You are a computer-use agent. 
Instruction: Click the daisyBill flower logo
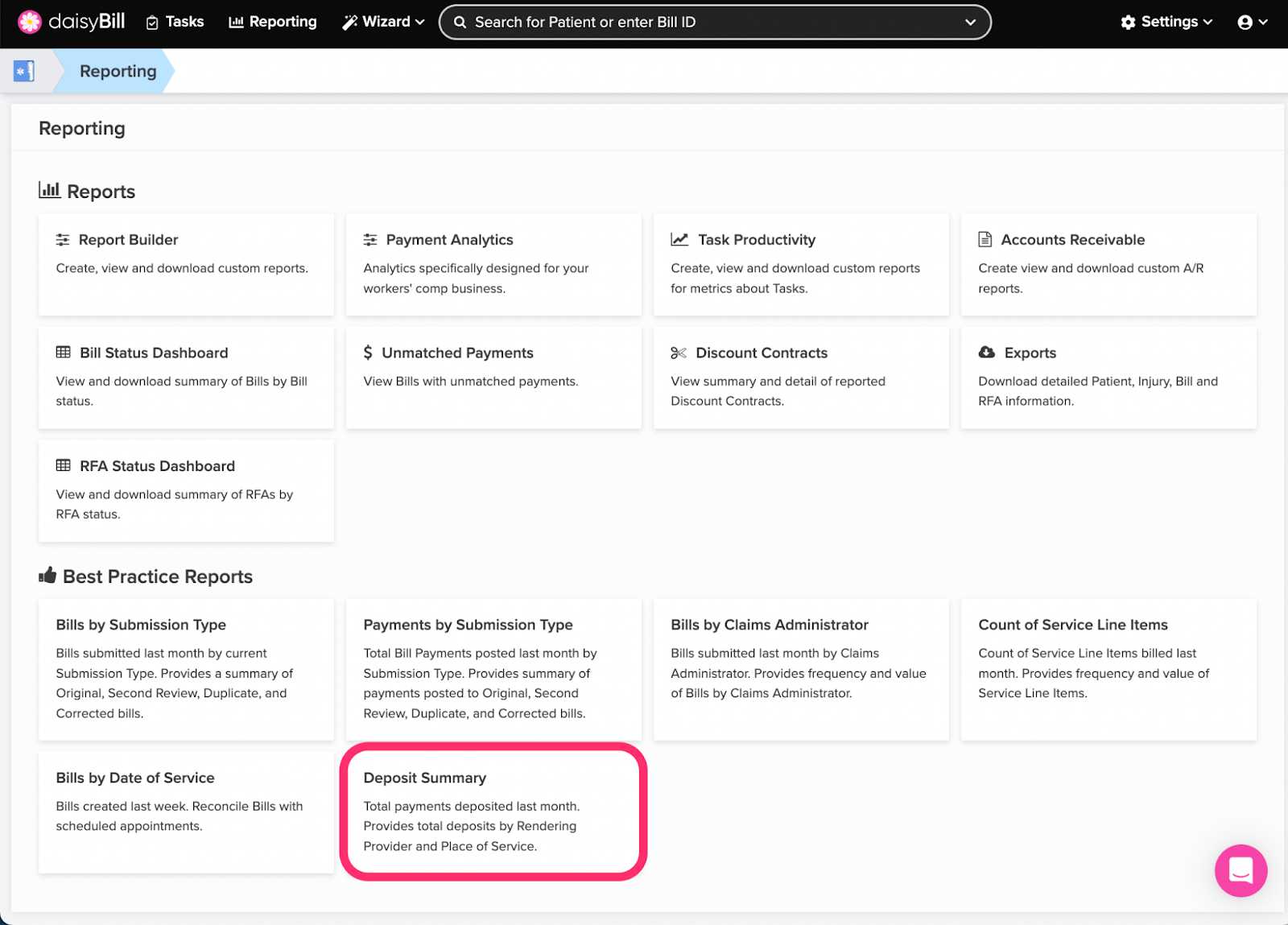pos(30,22)
